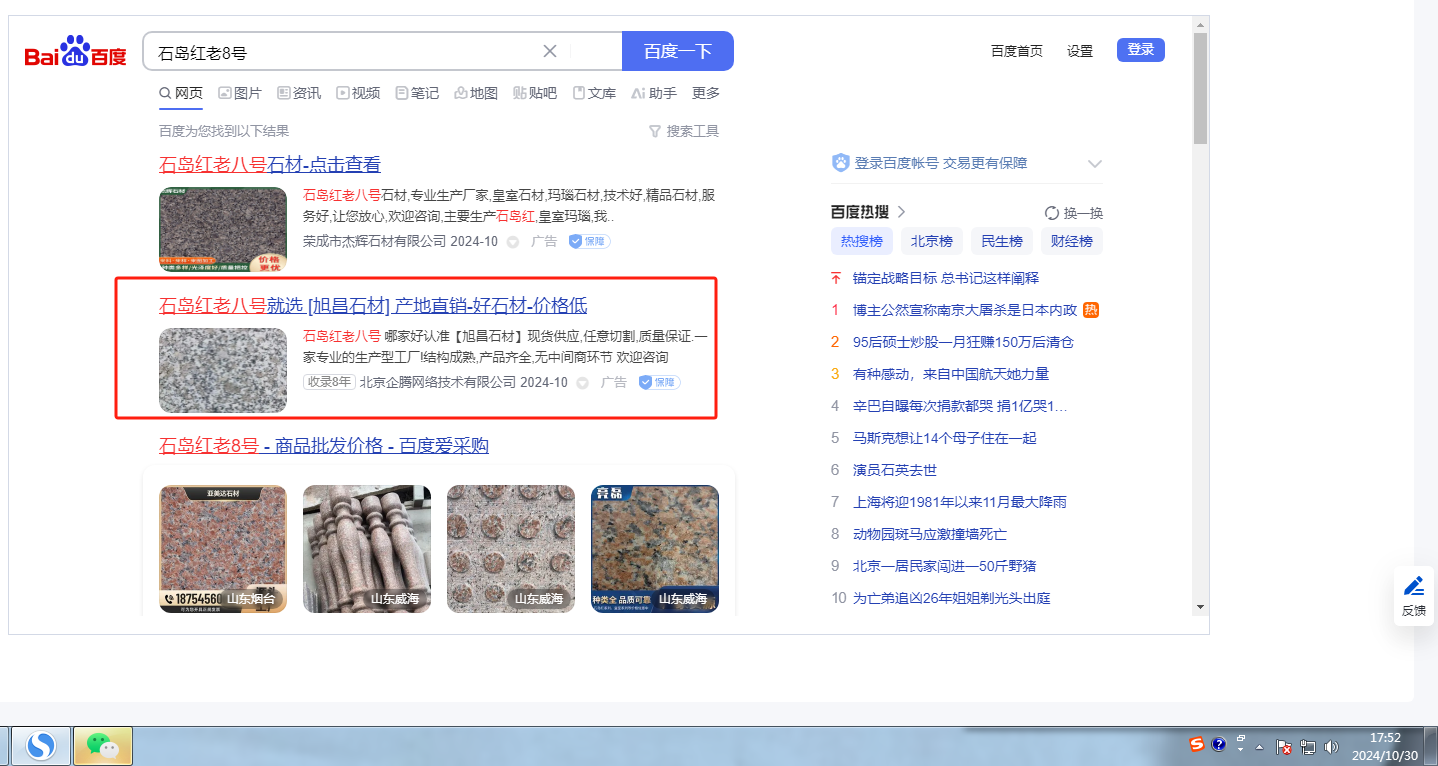Open hot search 为亡弟追凶26年姐姐剃光头出庭
Image resolution: width=1438 pixels, height=766 pixels.
click(x=951, y=598)
